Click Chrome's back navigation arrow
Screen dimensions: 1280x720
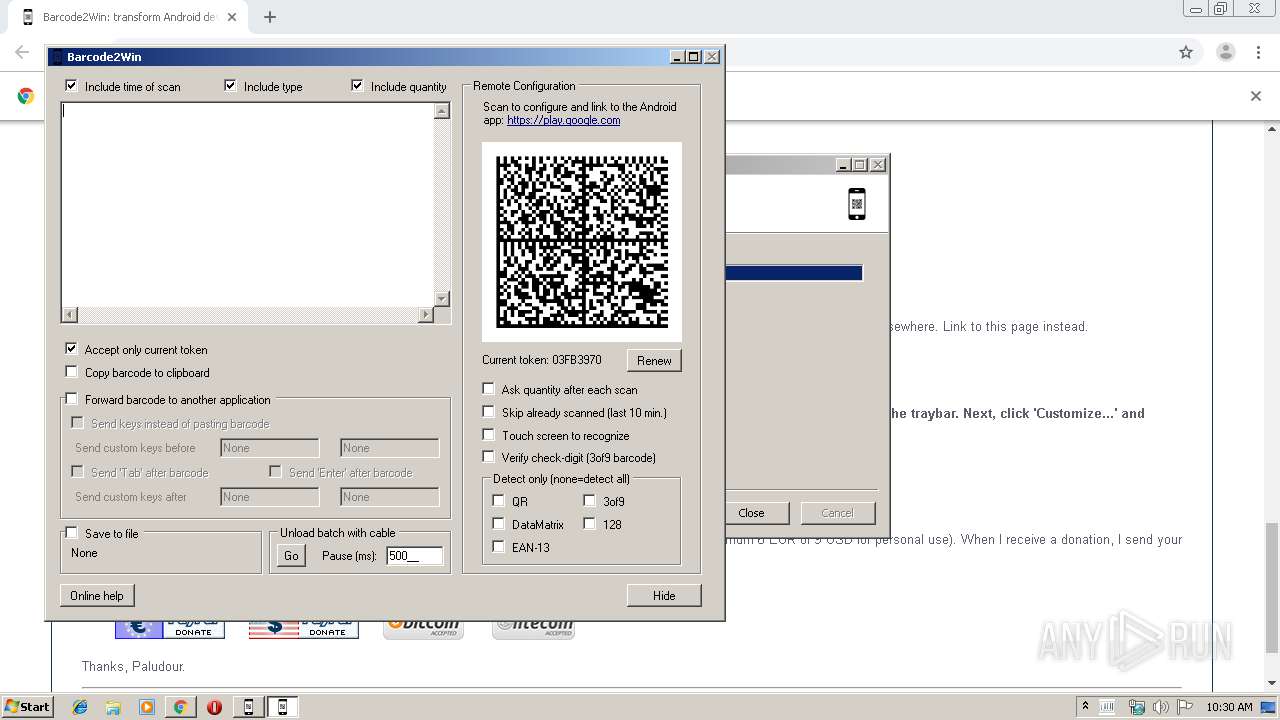click(x=22, y=52)
